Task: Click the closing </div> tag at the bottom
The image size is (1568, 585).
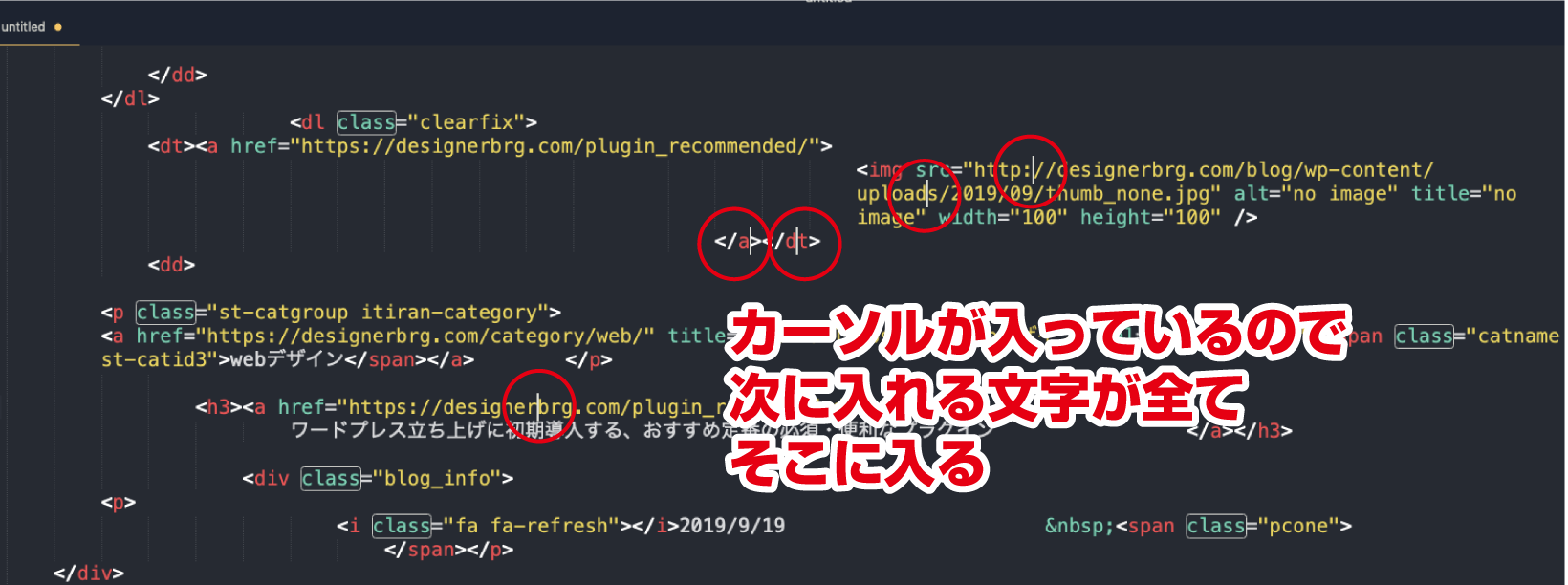Action: coord(89,573)
